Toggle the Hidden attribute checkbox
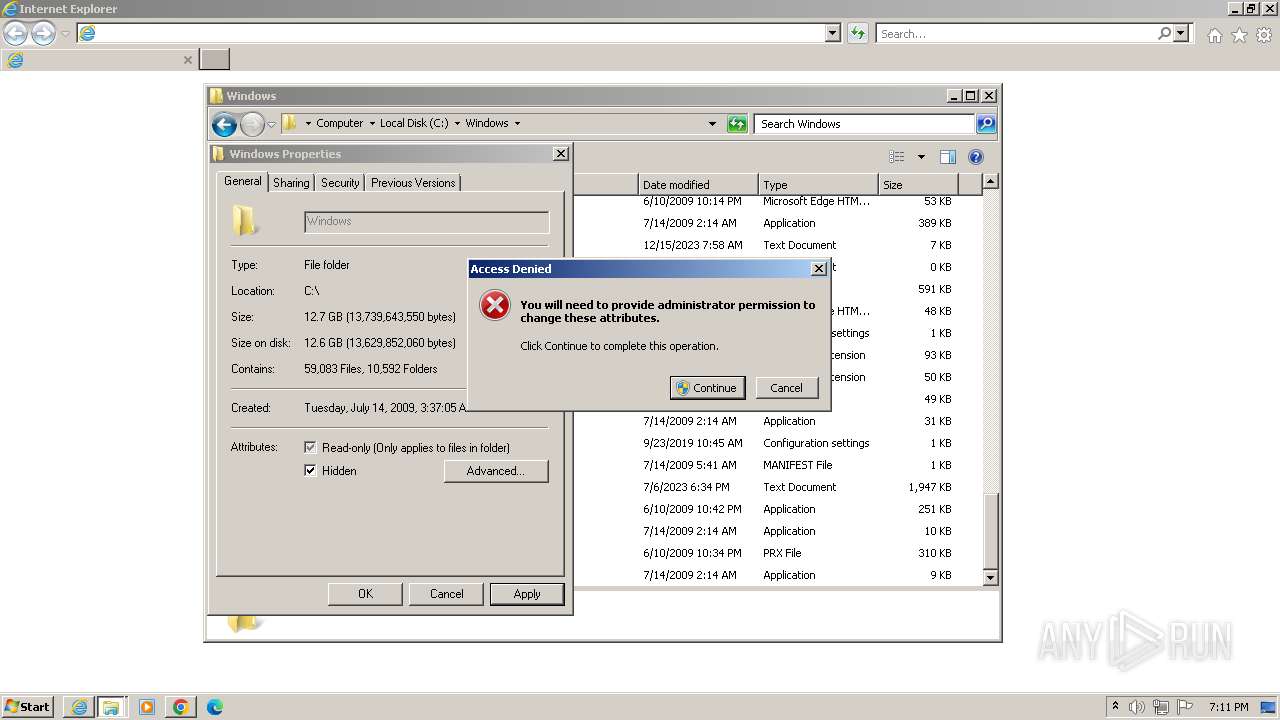Image resolution: width=1280 pixels, height=720 pixels. click(x=310, y=471)
